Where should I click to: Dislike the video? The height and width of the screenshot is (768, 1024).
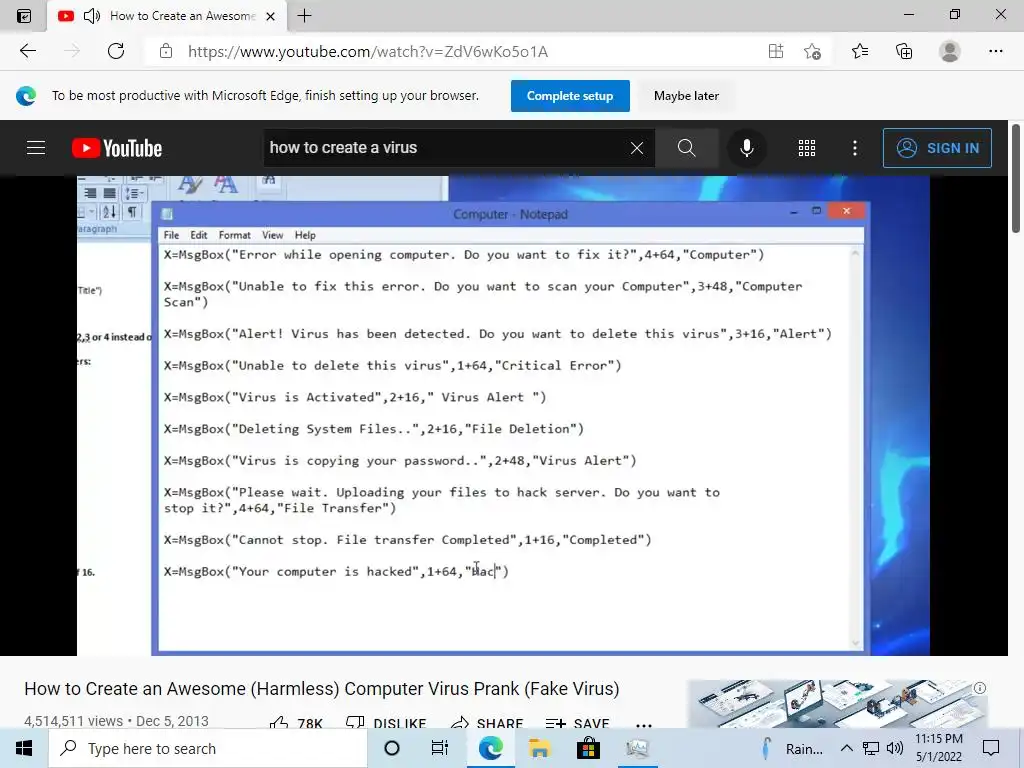pyautogui.click(x=386, y=723)
